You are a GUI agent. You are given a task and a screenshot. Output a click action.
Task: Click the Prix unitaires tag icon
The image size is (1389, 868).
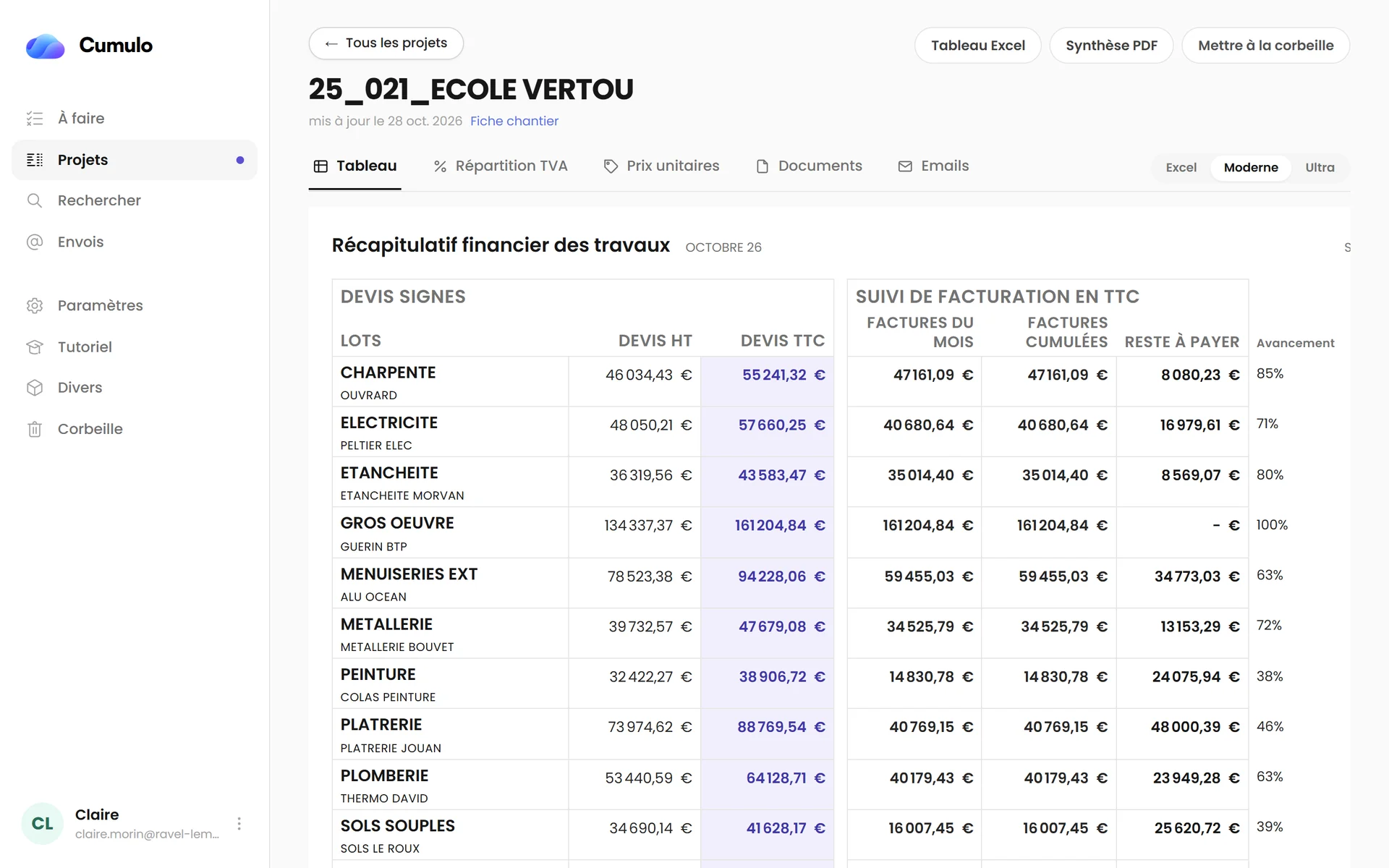(x=611, y=166)
